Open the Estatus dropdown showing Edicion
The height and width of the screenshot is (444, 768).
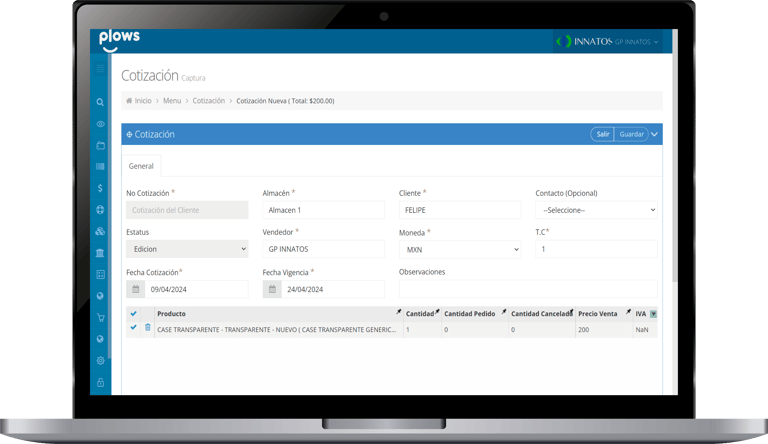(x=187, y=249)
